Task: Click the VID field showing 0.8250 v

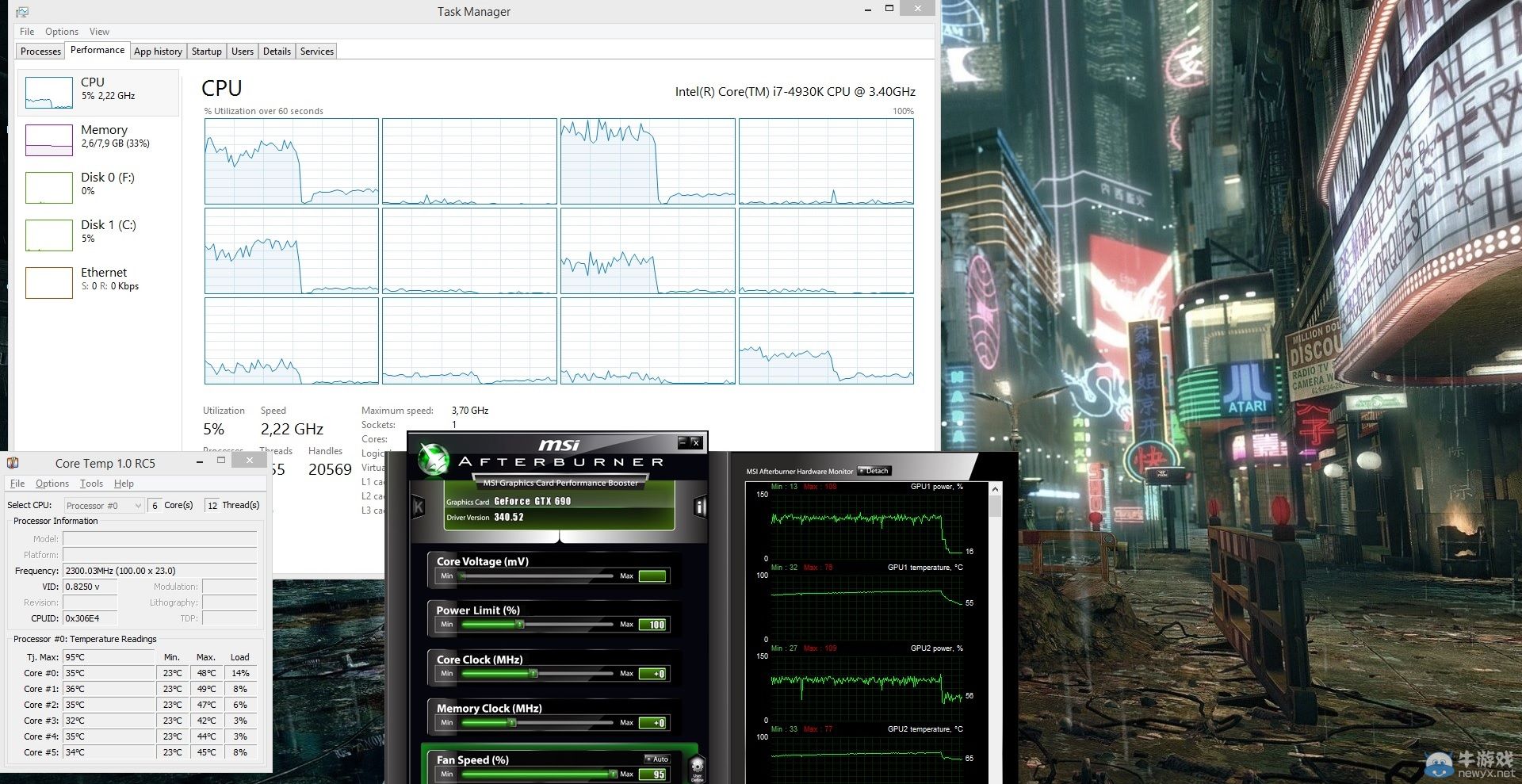Action: click(90, 587)
